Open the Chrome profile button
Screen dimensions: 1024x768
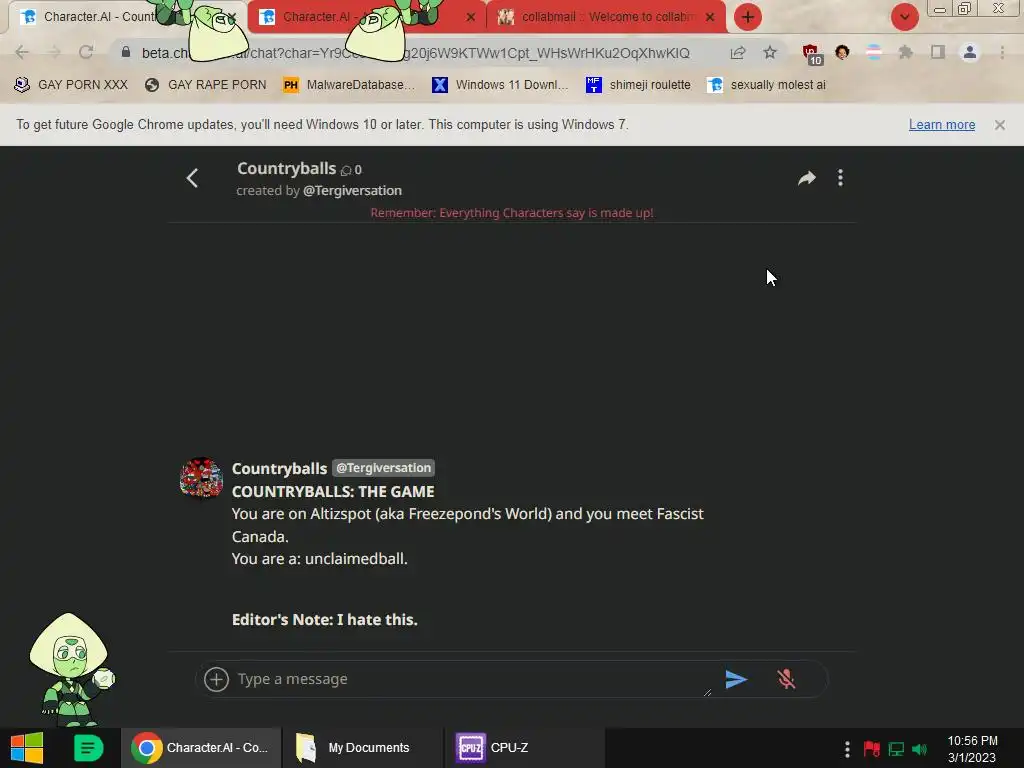(970, 52)
